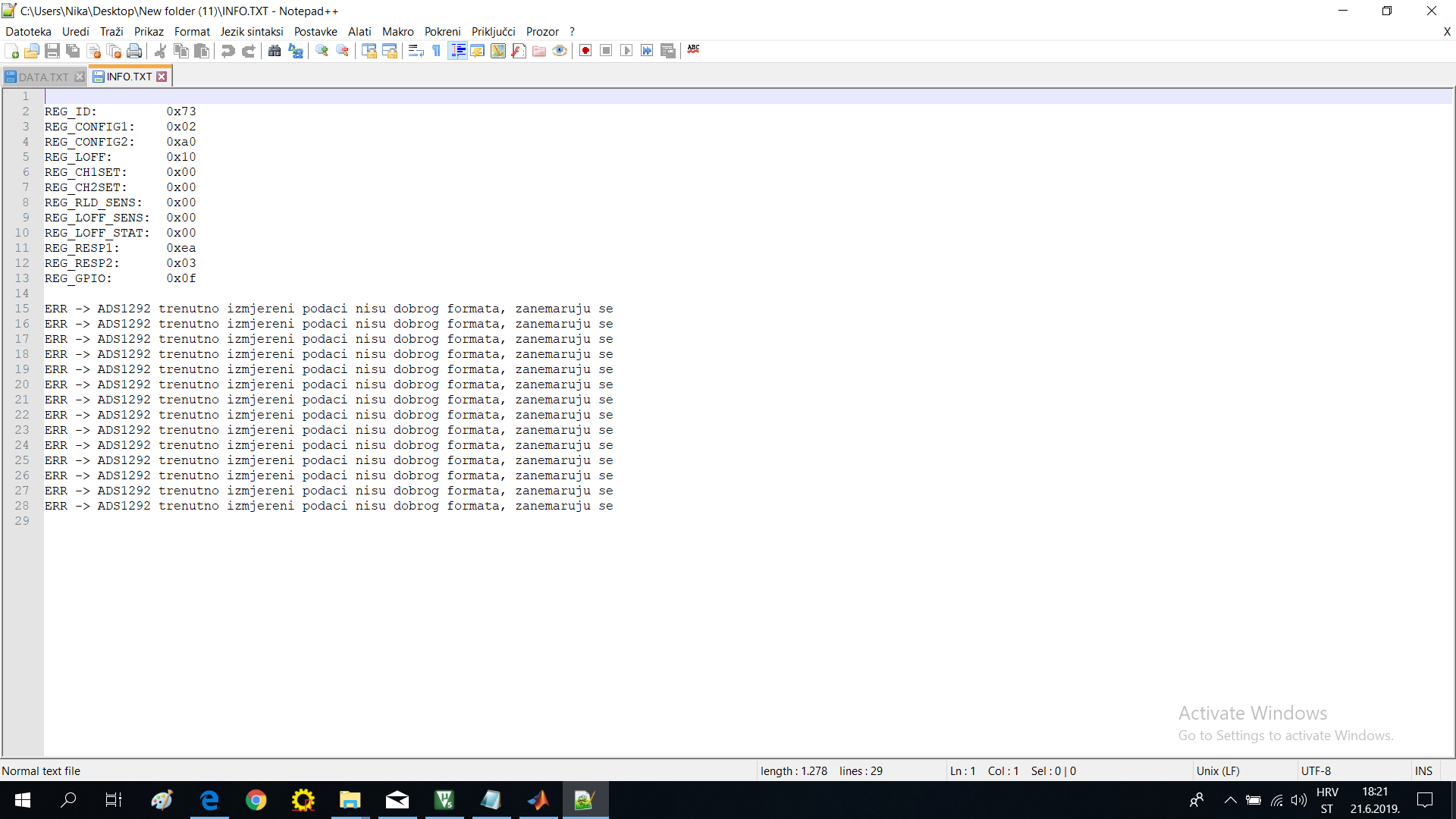1456x819 pixels.
Task: Open the Pokreni menu
Action: tap(443, 32)
